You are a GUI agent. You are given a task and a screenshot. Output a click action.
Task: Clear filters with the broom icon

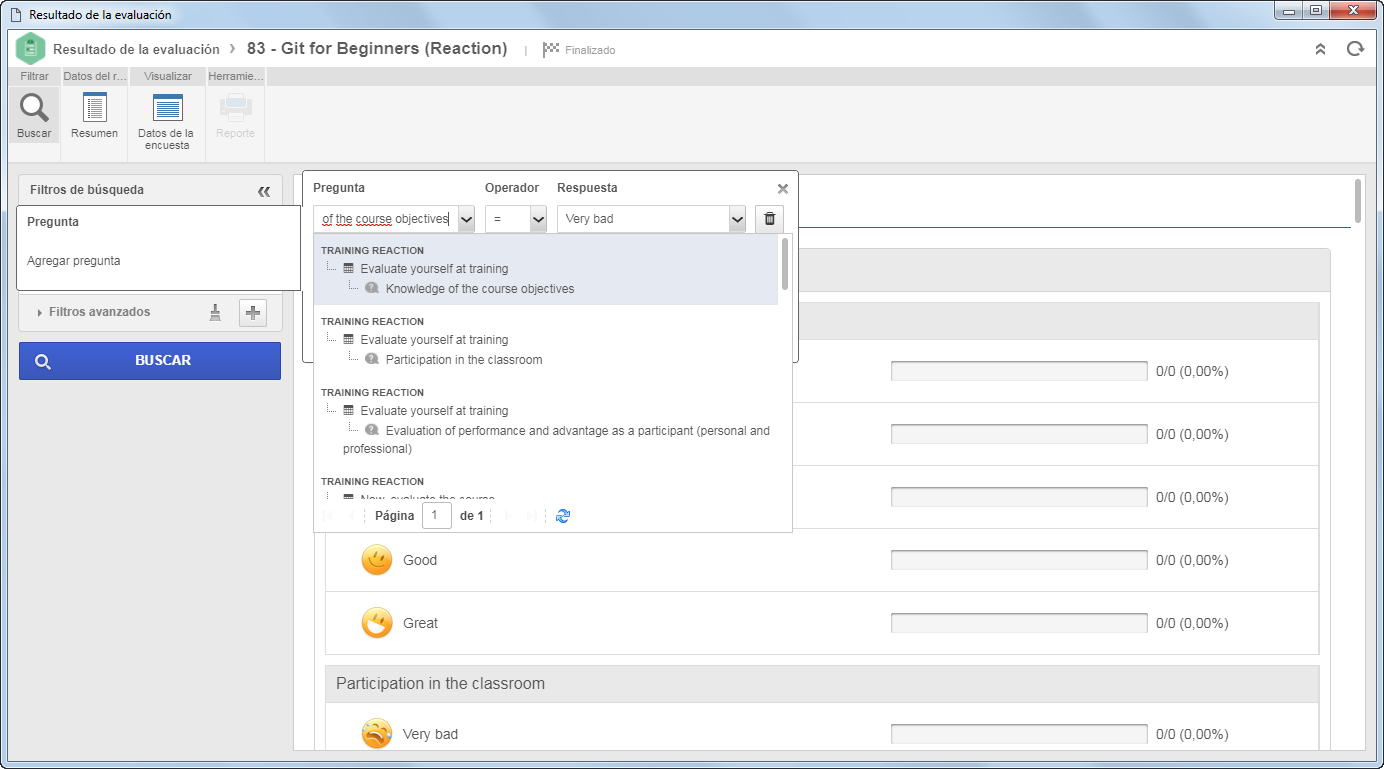click(x=215, y=313)
